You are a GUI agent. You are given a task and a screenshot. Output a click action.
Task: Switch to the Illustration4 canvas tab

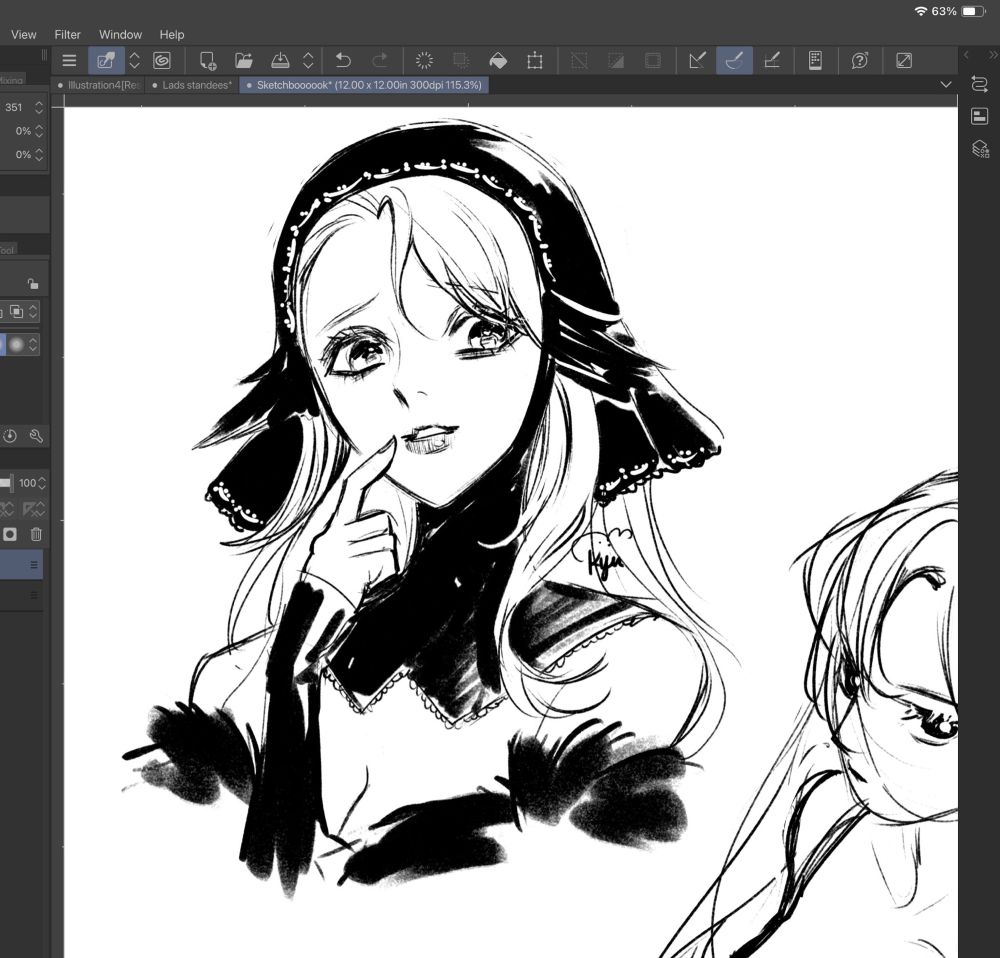(x=98, y=85)
